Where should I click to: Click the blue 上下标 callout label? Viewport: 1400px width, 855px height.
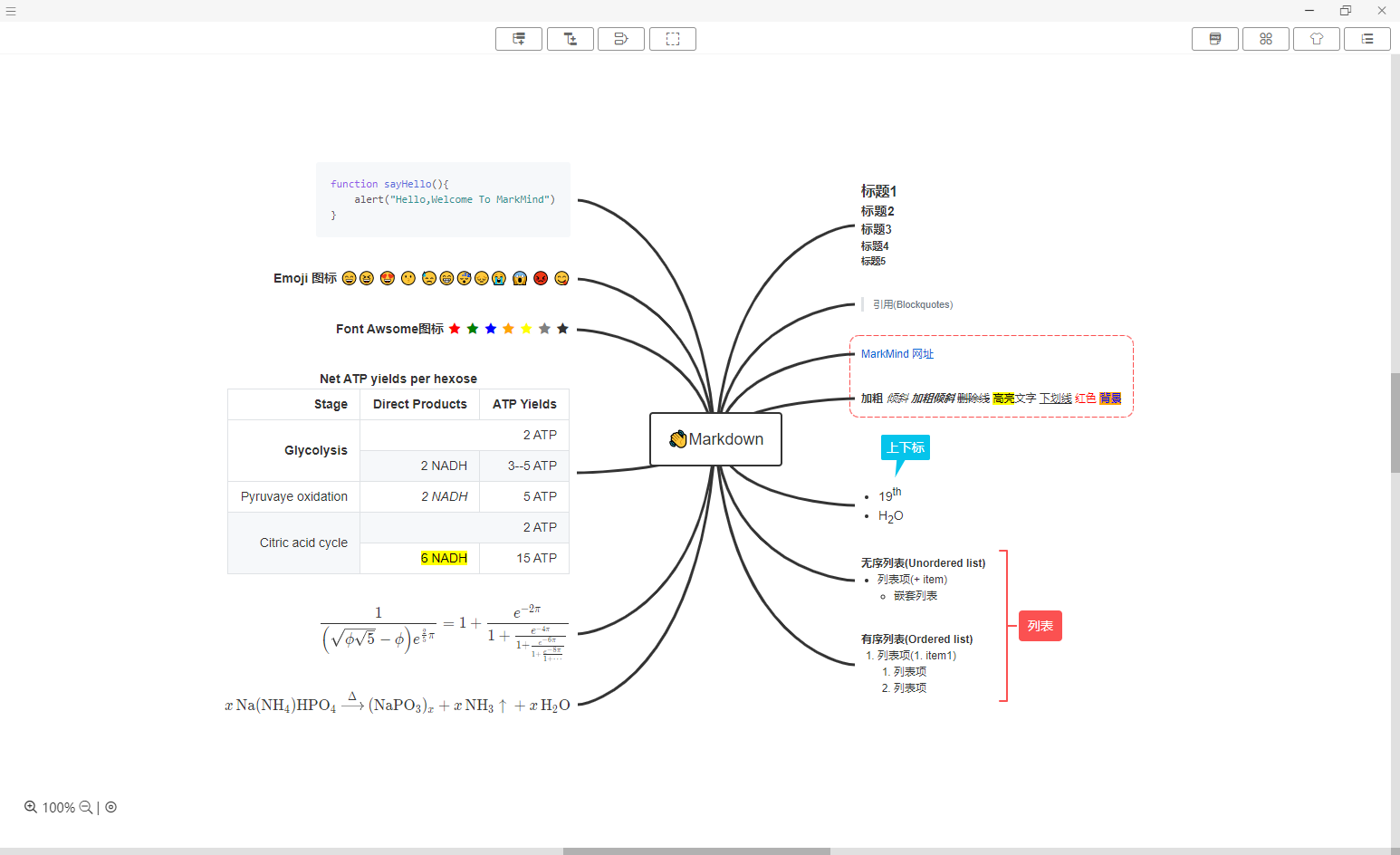pos(906,447)
